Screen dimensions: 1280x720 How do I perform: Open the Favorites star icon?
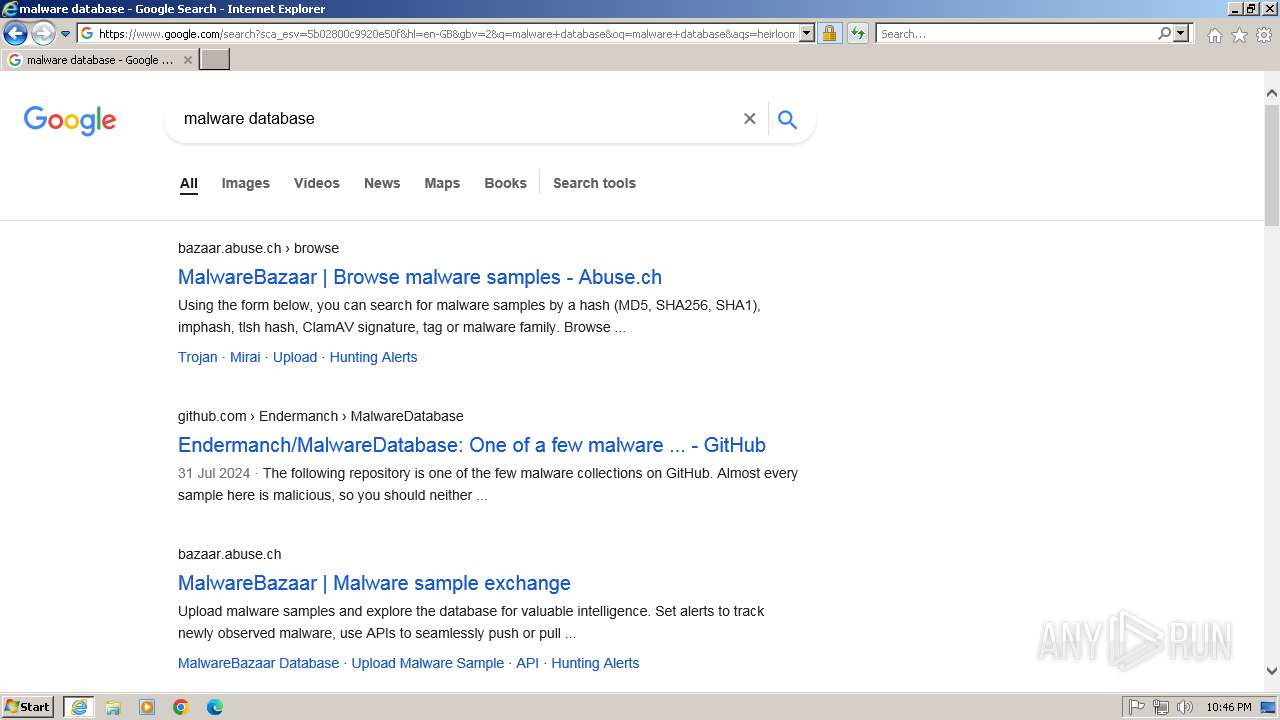click(x=1239, y=35)
